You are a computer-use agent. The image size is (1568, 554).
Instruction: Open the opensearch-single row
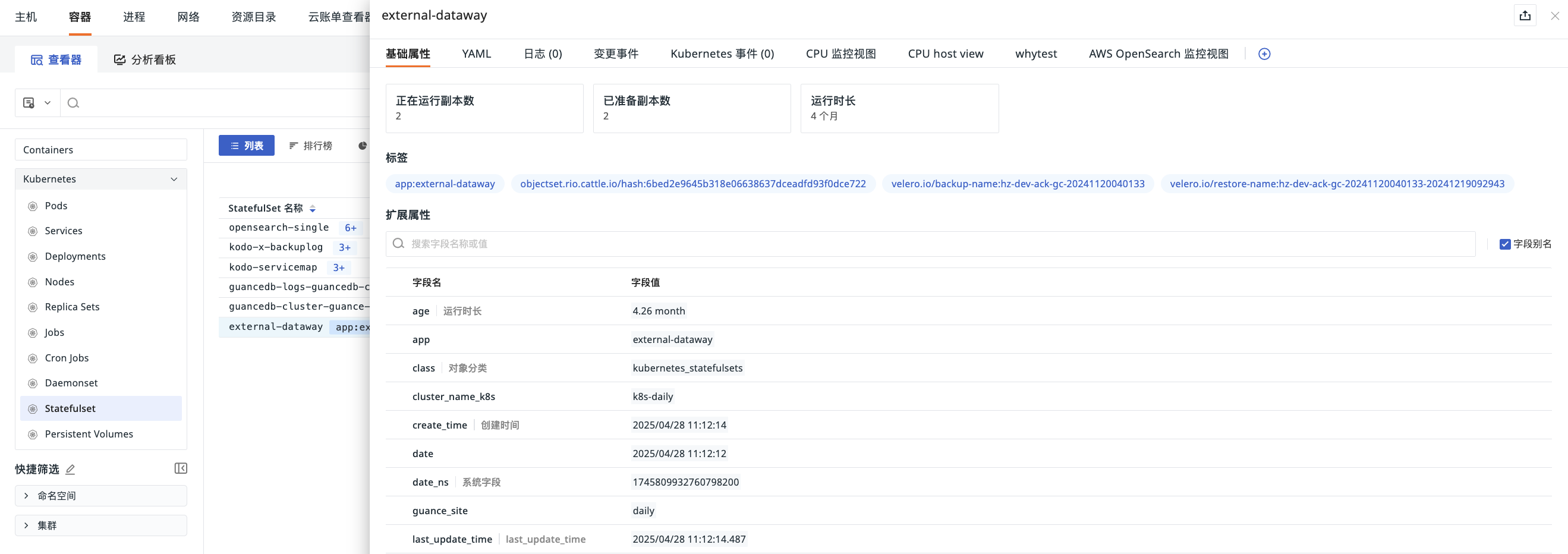279,228
